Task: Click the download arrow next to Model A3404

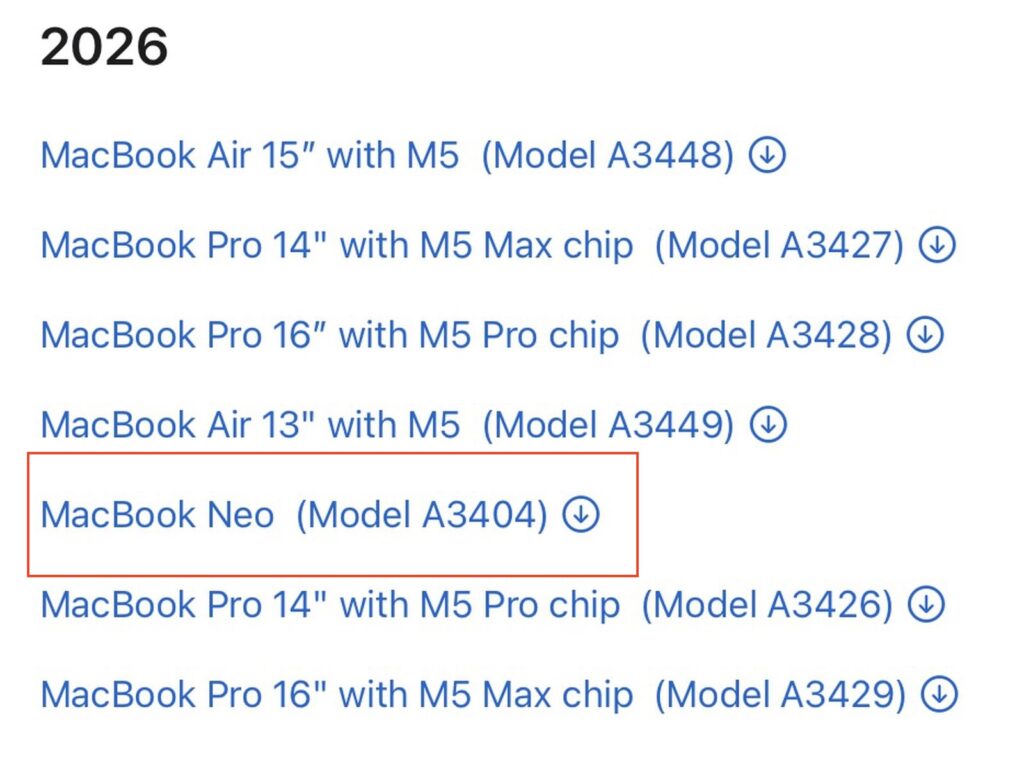Action: [580, 515]
